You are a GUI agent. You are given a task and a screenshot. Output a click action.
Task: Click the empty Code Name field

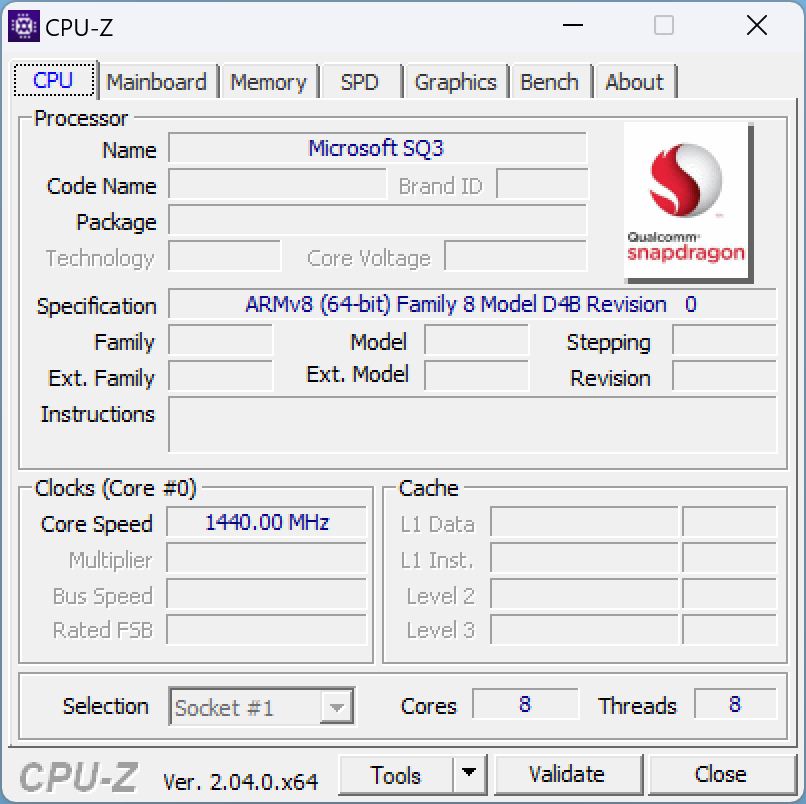pos(277,184)
